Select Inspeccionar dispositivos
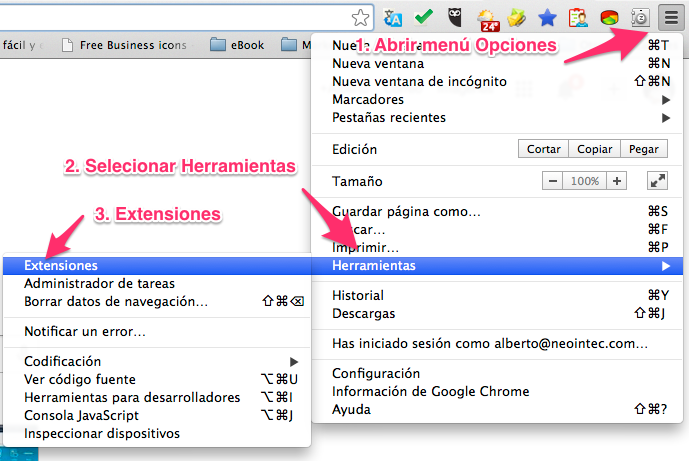The image size is (689, 461). coord(157,433)
